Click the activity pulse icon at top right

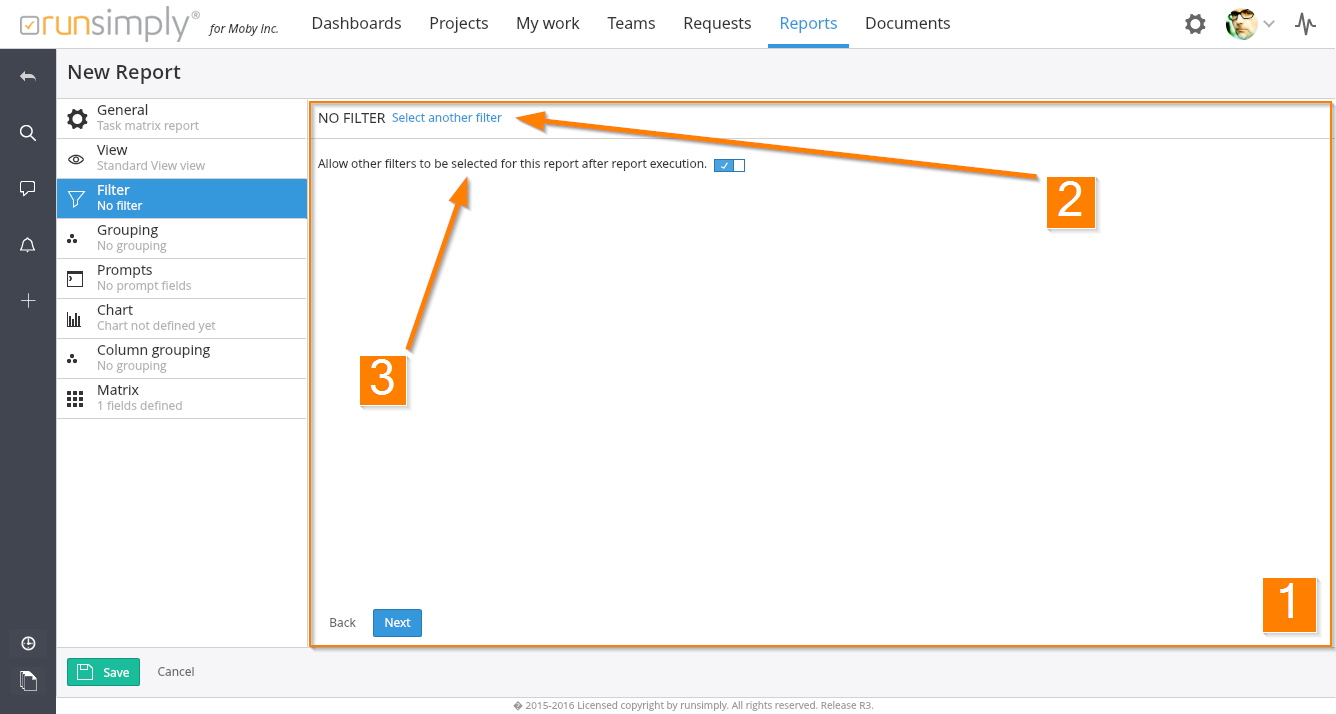[x=1305, y=24]
